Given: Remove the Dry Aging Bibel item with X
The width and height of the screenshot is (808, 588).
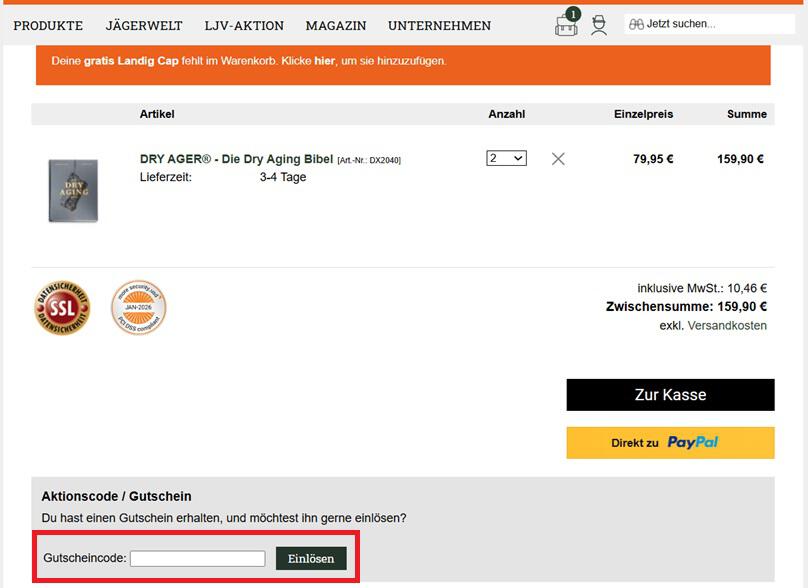Looking at the screenshot, I should (558, 159).
